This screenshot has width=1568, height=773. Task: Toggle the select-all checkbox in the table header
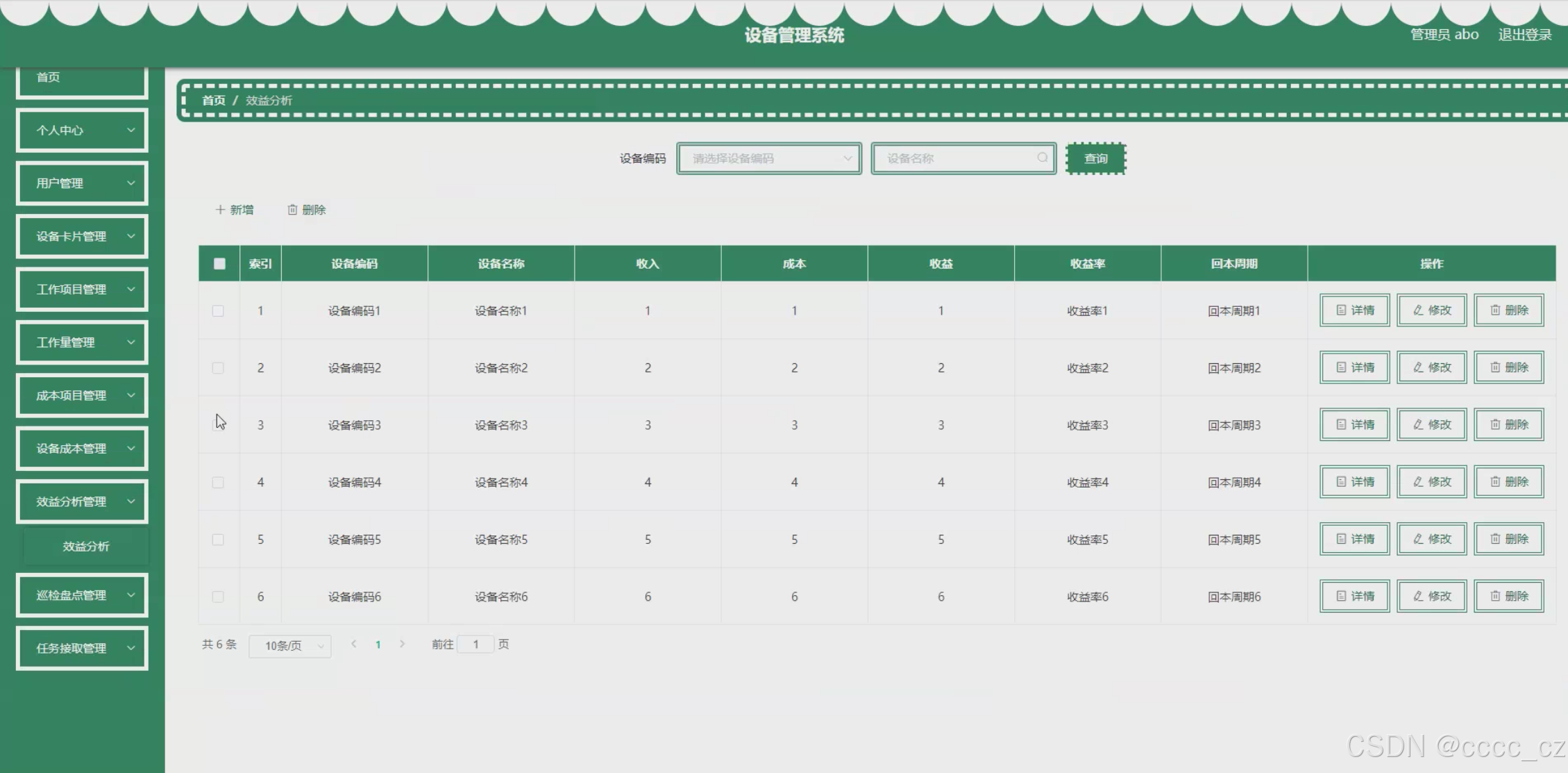(219, 263)
